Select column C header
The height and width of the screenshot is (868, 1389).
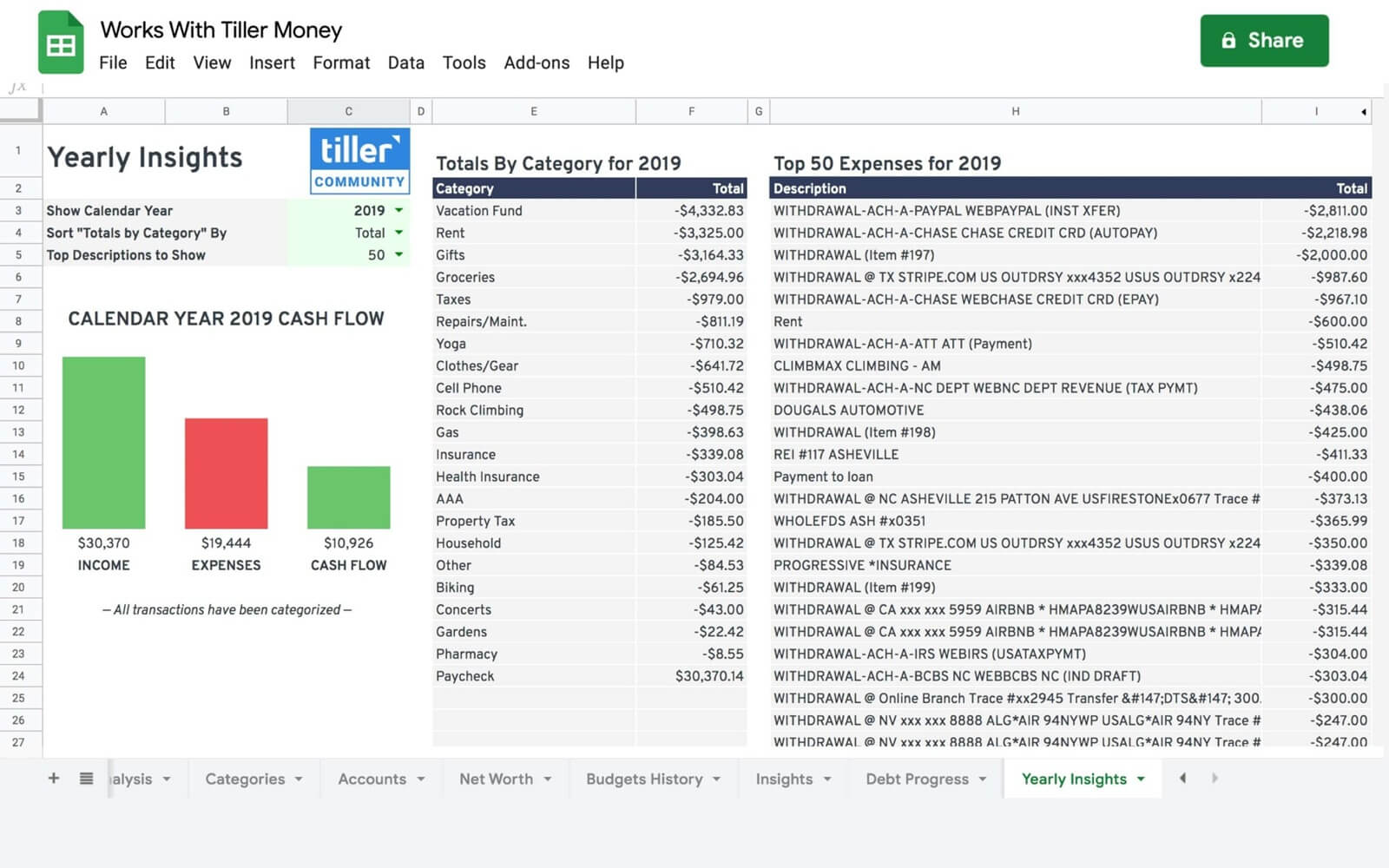click(348, 111)
